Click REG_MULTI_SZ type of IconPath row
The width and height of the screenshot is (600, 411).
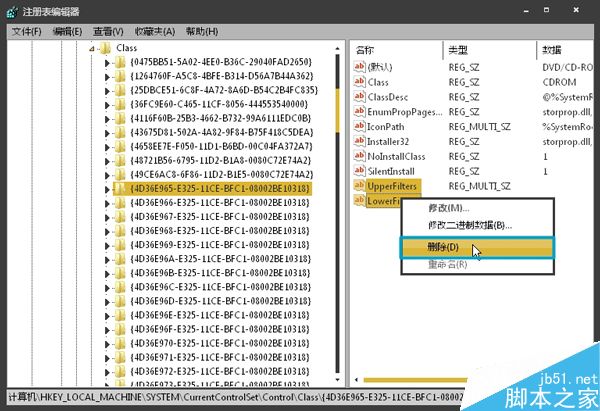479,127
